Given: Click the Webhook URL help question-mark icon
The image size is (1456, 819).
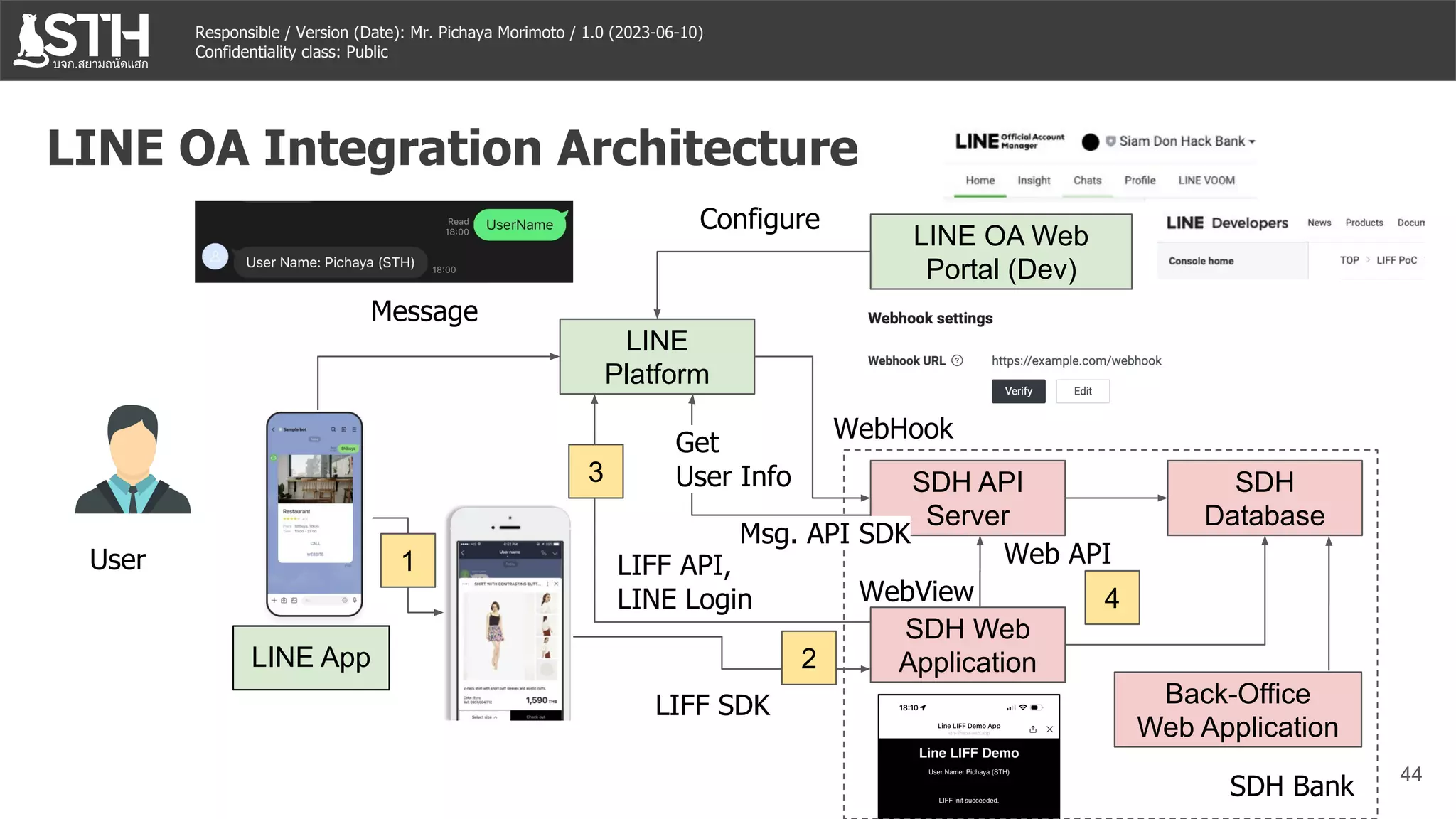Looking at the screenshot, I should (957, 360).
